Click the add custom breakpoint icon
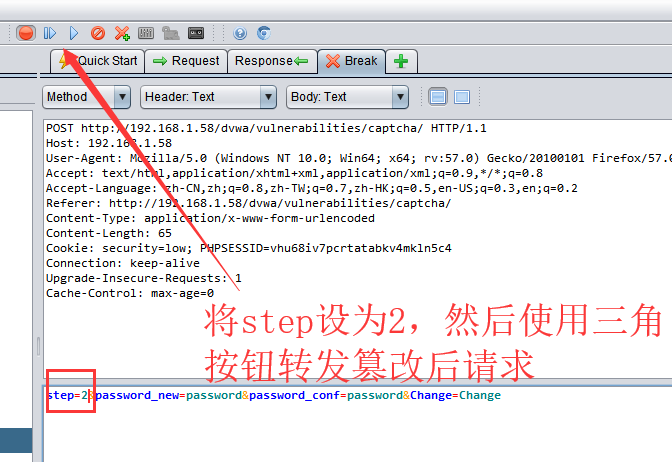Viewport: 672px width, 462px height. tap(122, 33)
